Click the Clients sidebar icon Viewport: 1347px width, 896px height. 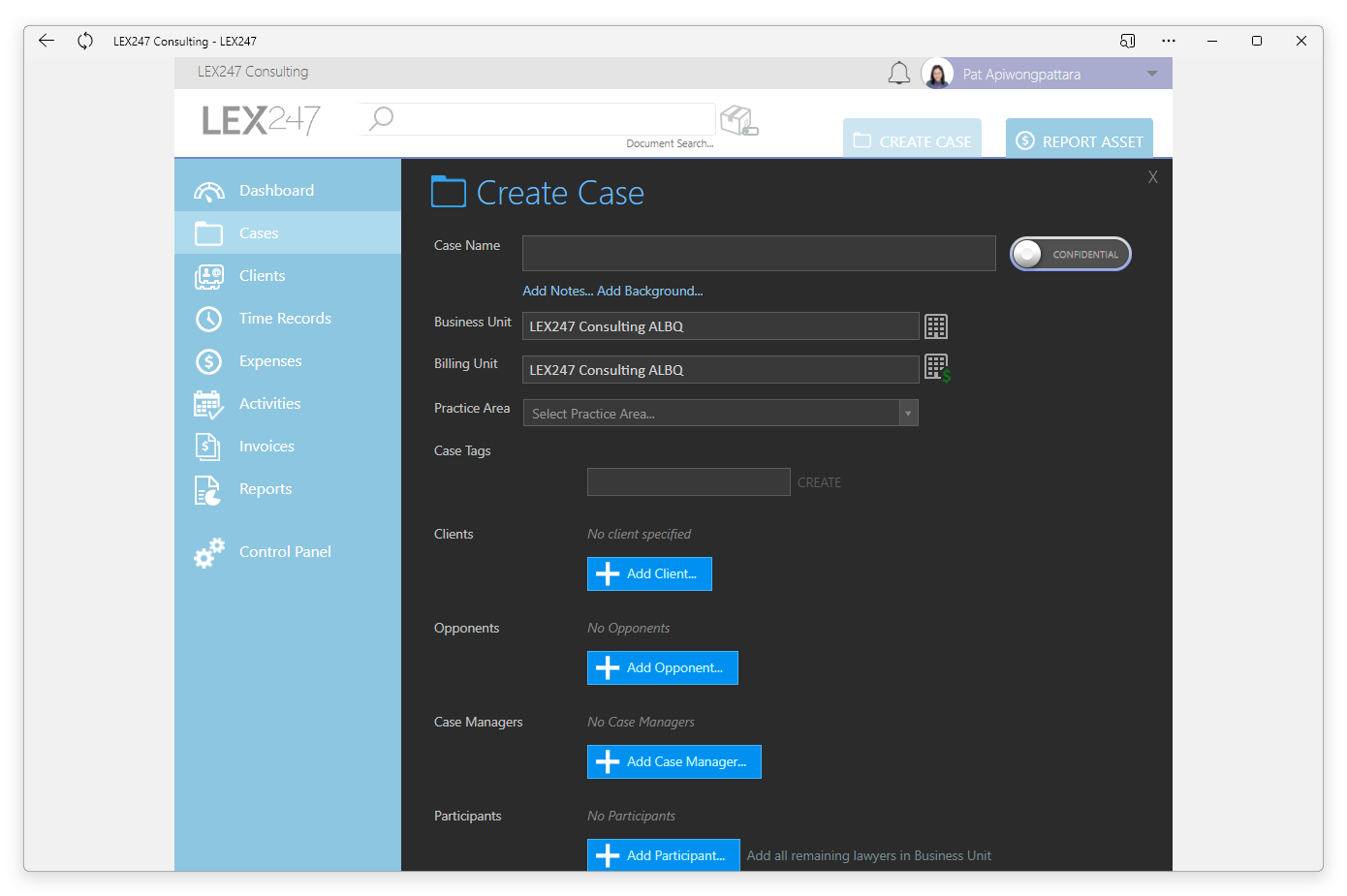pos(209,277)
